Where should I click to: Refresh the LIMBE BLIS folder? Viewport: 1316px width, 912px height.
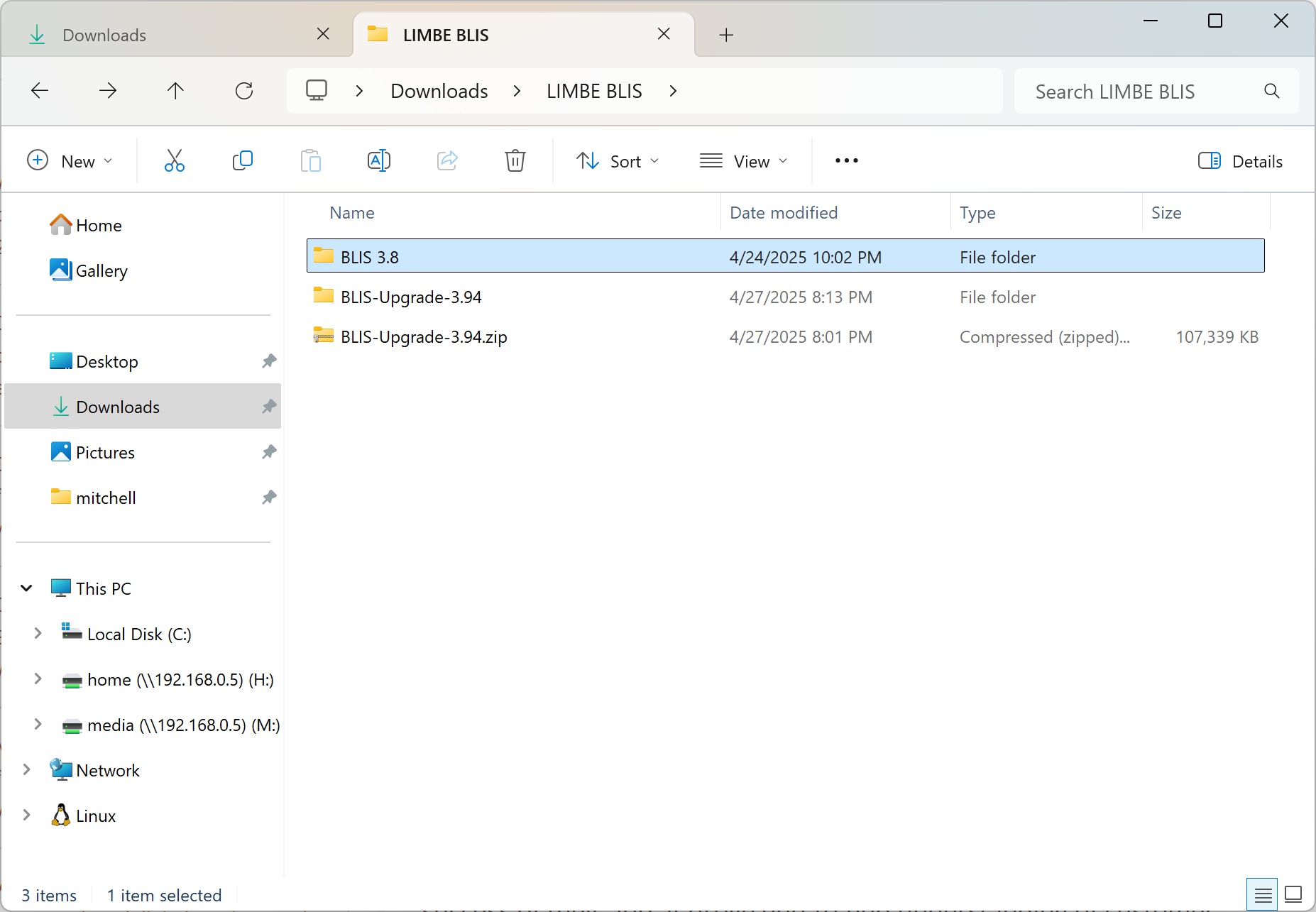coord(244,91)
